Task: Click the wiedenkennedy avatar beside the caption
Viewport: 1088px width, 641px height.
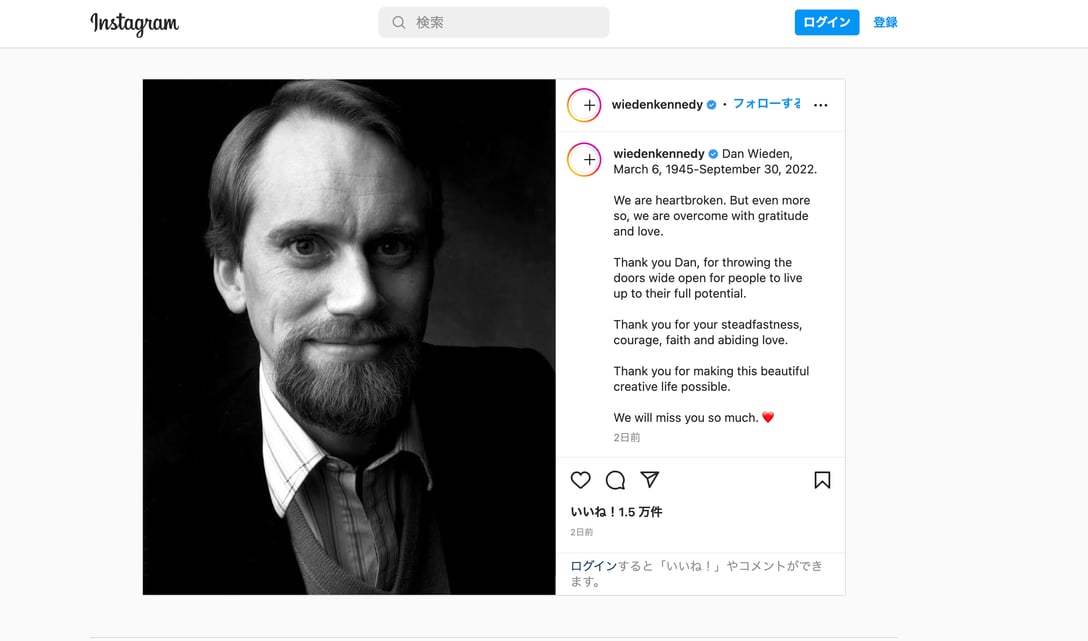Action: pyautogui.click(x=584, y=160)
